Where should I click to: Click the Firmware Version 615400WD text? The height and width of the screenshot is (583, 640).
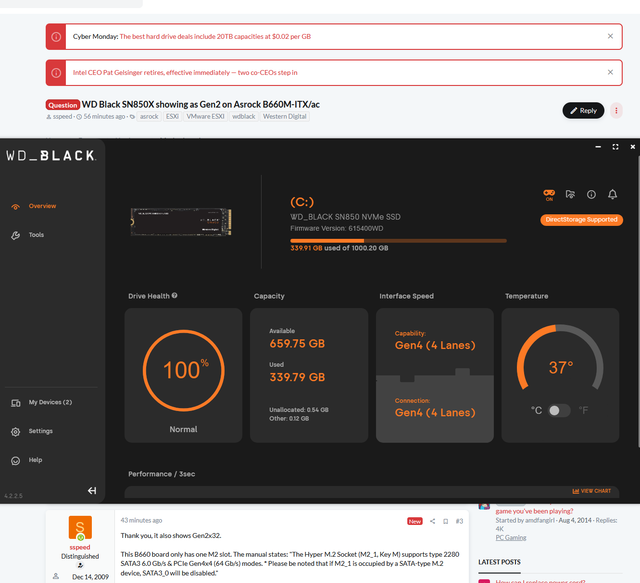(337, 228)
